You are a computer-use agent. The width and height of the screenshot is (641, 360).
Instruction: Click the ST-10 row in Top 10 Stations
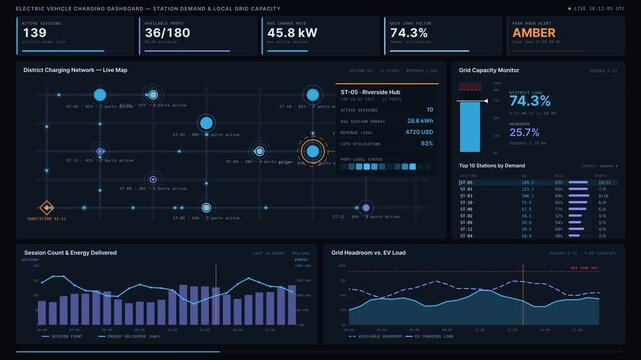coord(538,203)
